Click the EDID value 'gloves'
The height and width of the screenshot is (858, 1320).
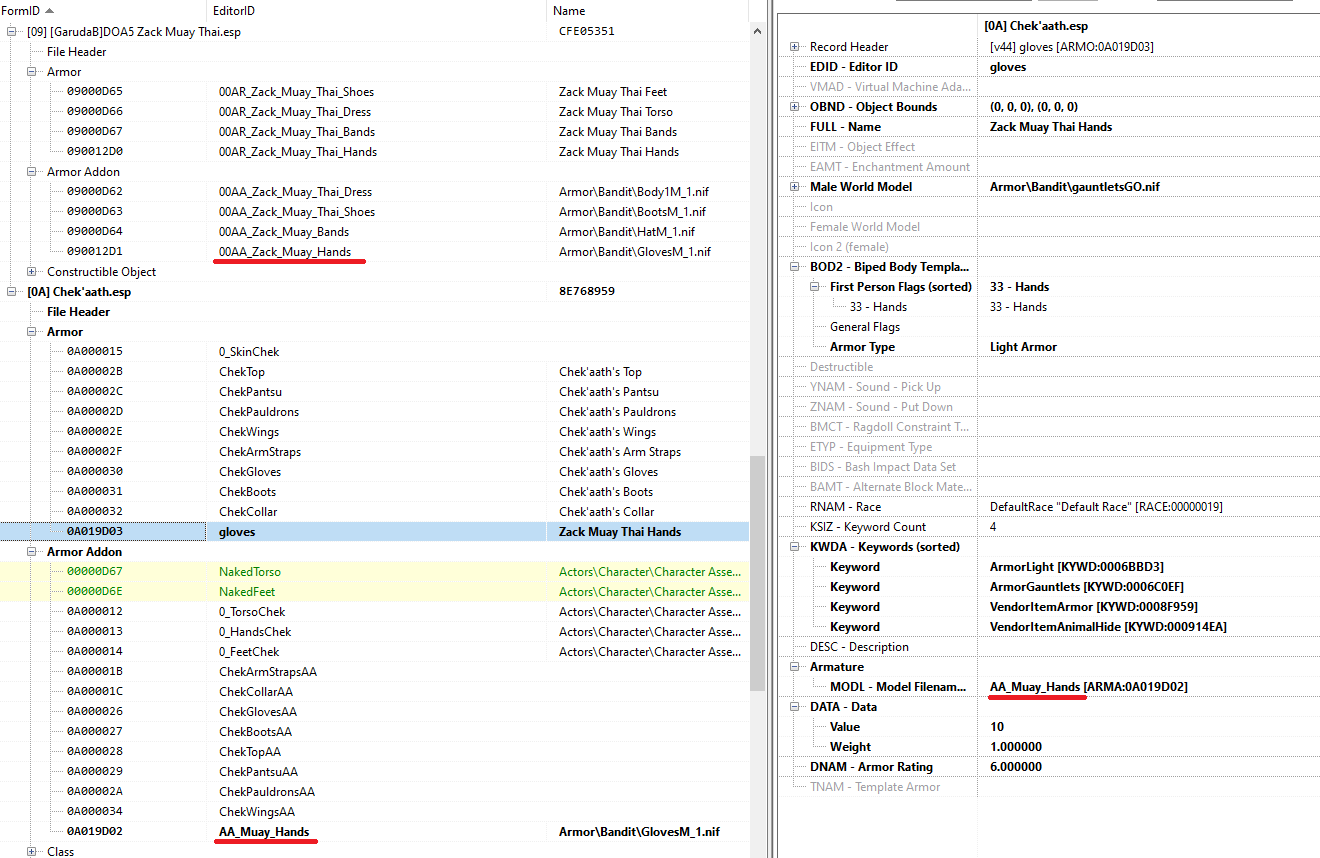click(1008, 67)
